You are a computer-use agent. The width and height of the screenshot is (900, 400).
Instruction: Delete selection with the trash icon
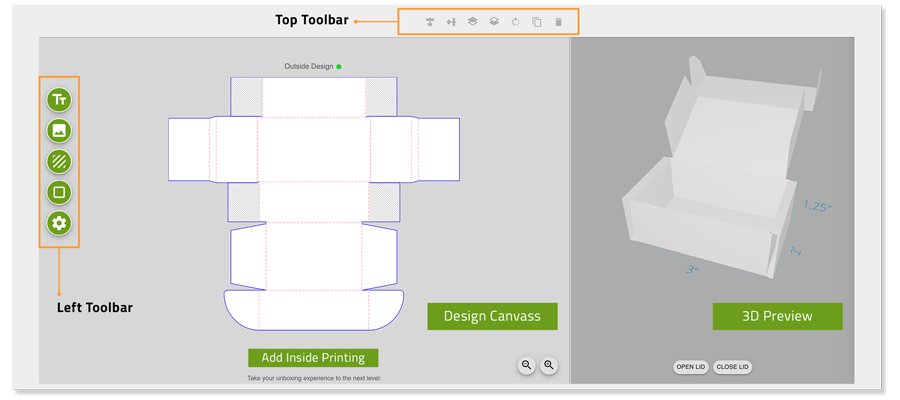(x=558, y=22)
